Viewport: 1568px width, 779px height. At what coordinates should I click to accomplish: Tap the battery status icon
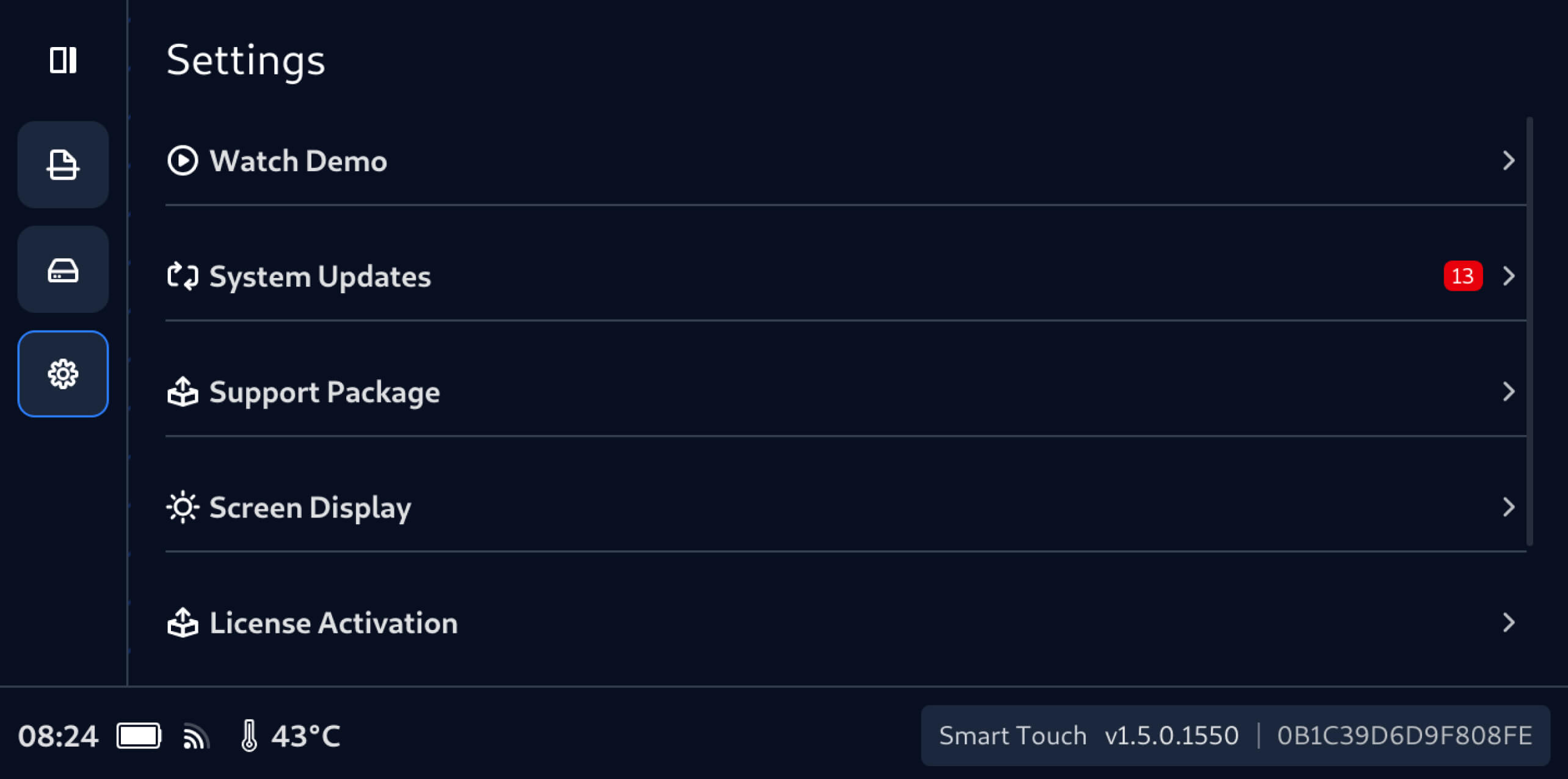click(139, 736)
